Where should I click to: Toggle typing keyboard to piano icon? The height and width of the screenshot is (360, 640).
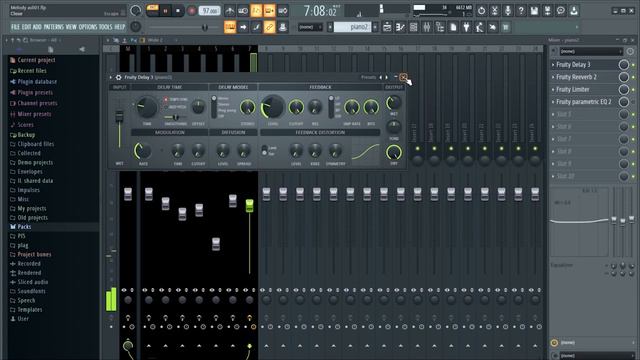pyautogui.click(x=230, y=27)
